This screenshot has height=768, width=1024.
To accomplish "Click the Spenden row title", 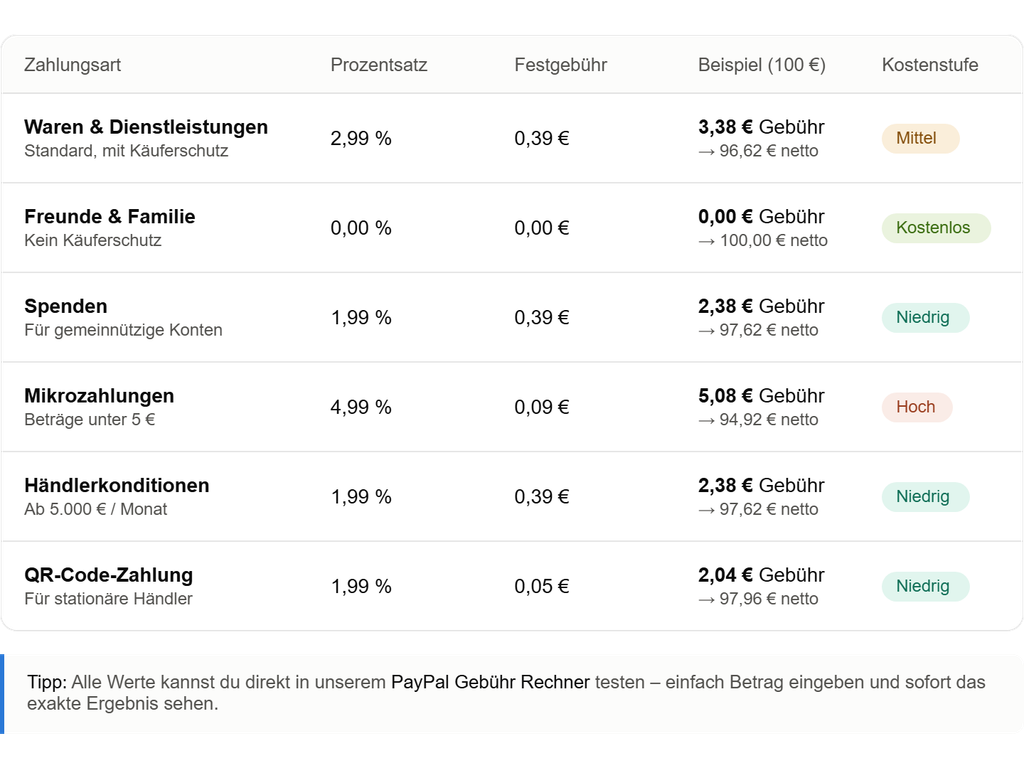I will coord(66,306).
